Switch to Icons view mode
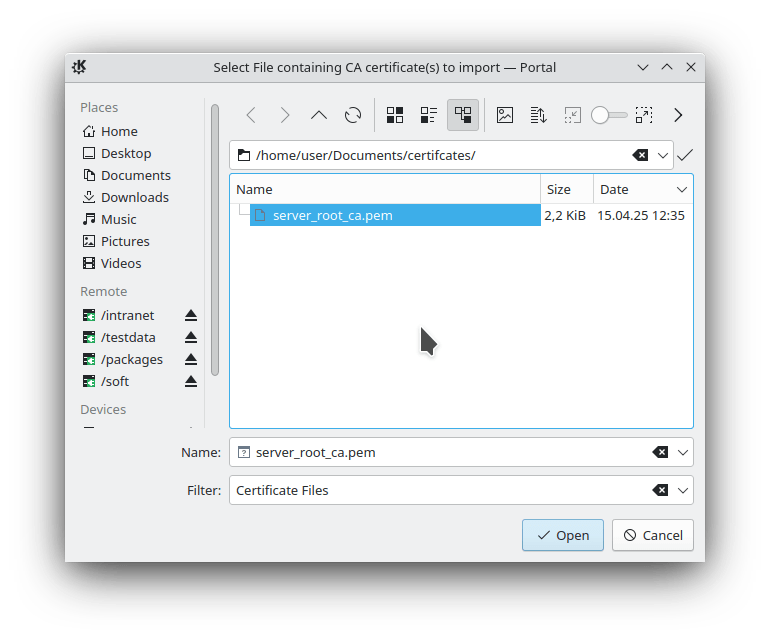 point(395,115)
